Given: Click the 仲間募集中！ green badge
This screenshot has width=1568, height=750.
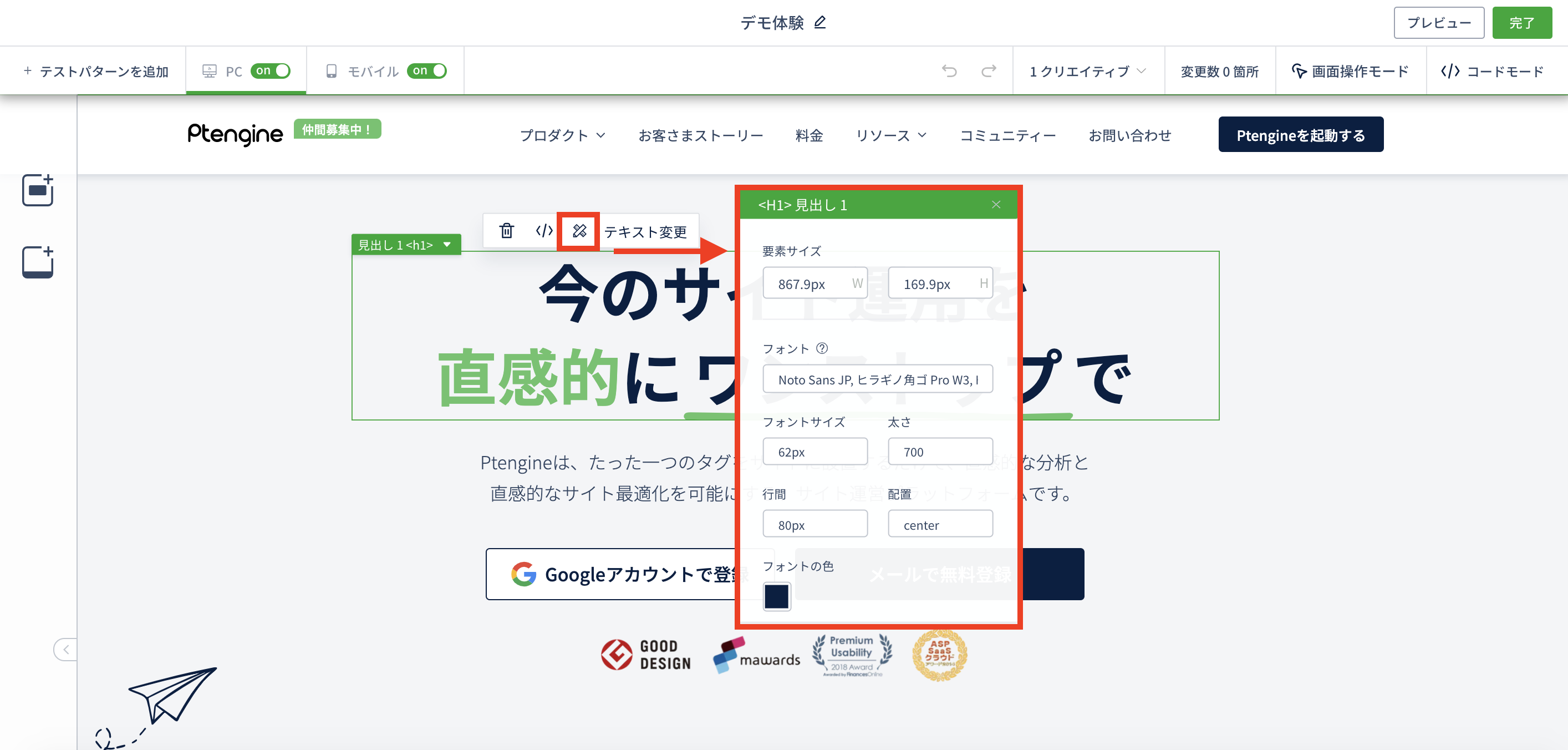Looking at the screenshot, I should coord(337,129).
